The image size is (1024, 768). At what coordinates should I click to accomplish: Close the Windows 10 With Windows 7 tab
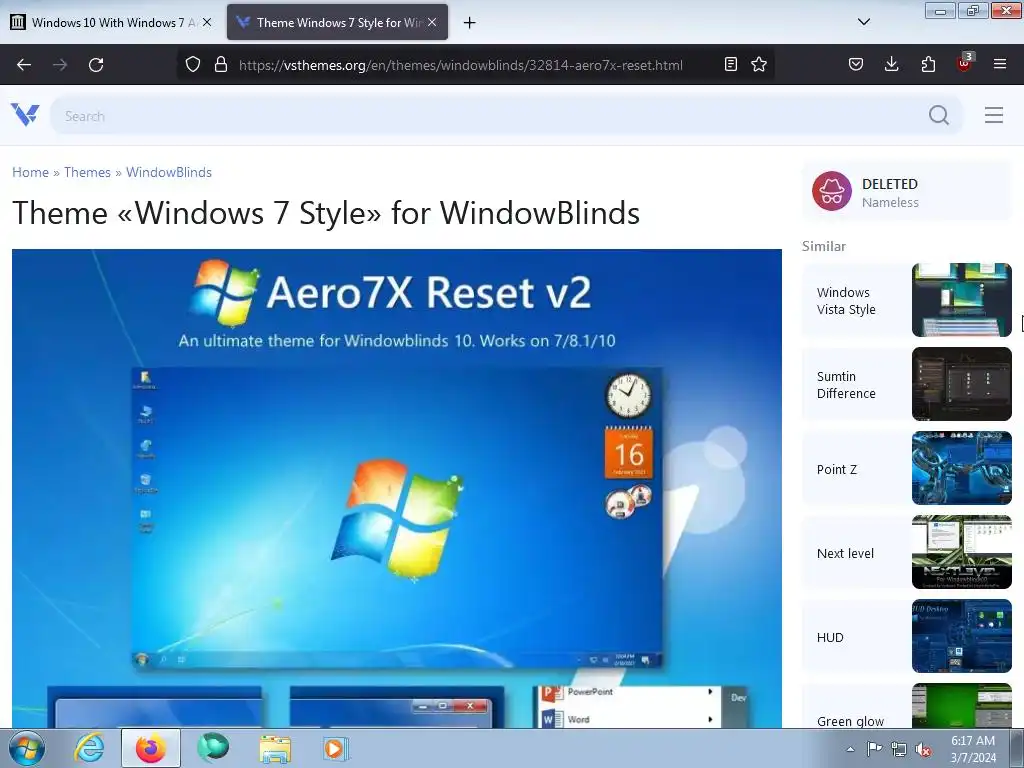coord(207,22)
